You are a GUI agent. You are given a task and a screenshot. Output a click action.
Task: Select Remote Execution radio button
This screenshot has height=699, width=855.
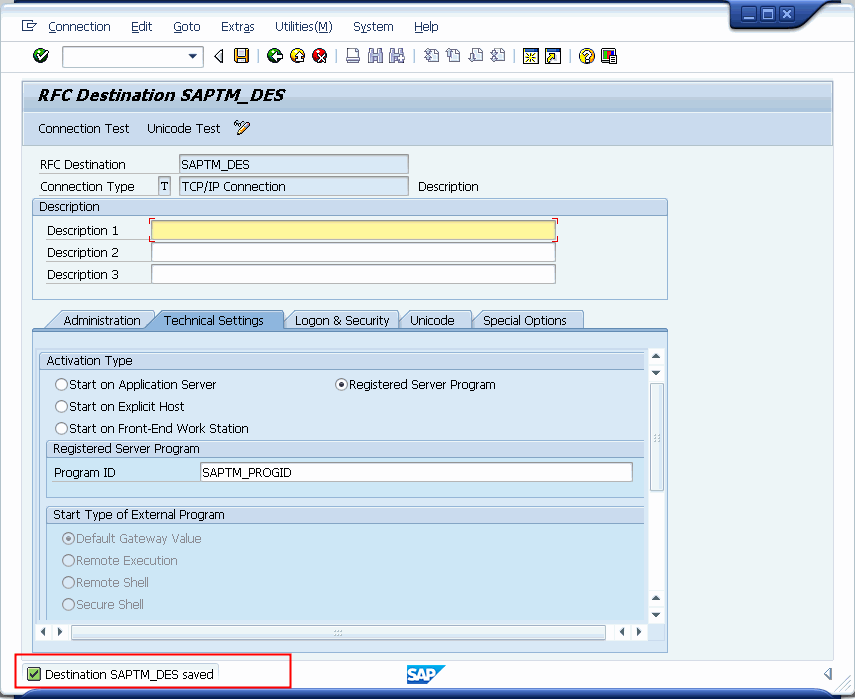point(68,561)
